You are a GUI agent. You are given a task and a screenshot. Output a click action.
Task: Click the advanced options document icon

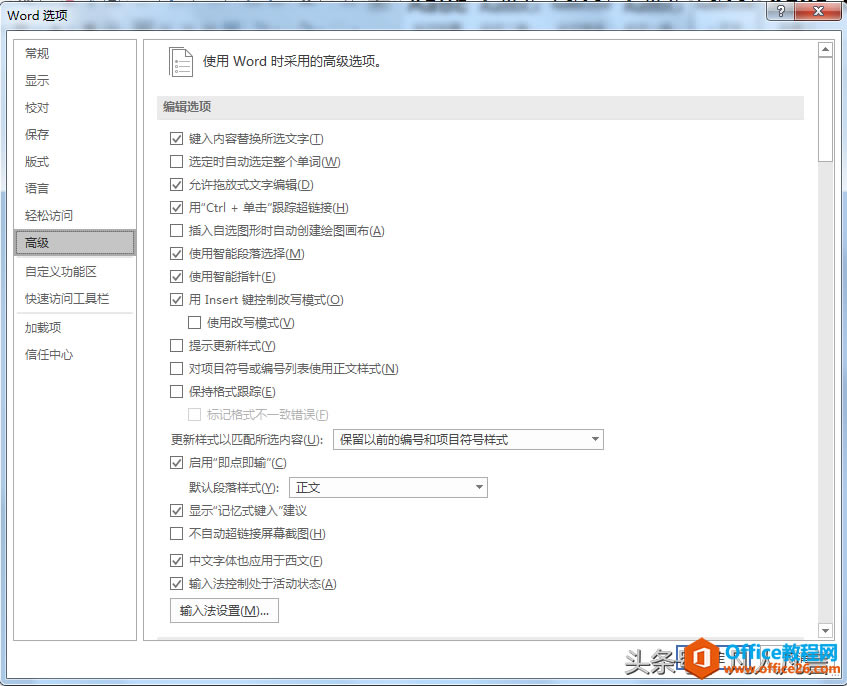pos(180,62)
